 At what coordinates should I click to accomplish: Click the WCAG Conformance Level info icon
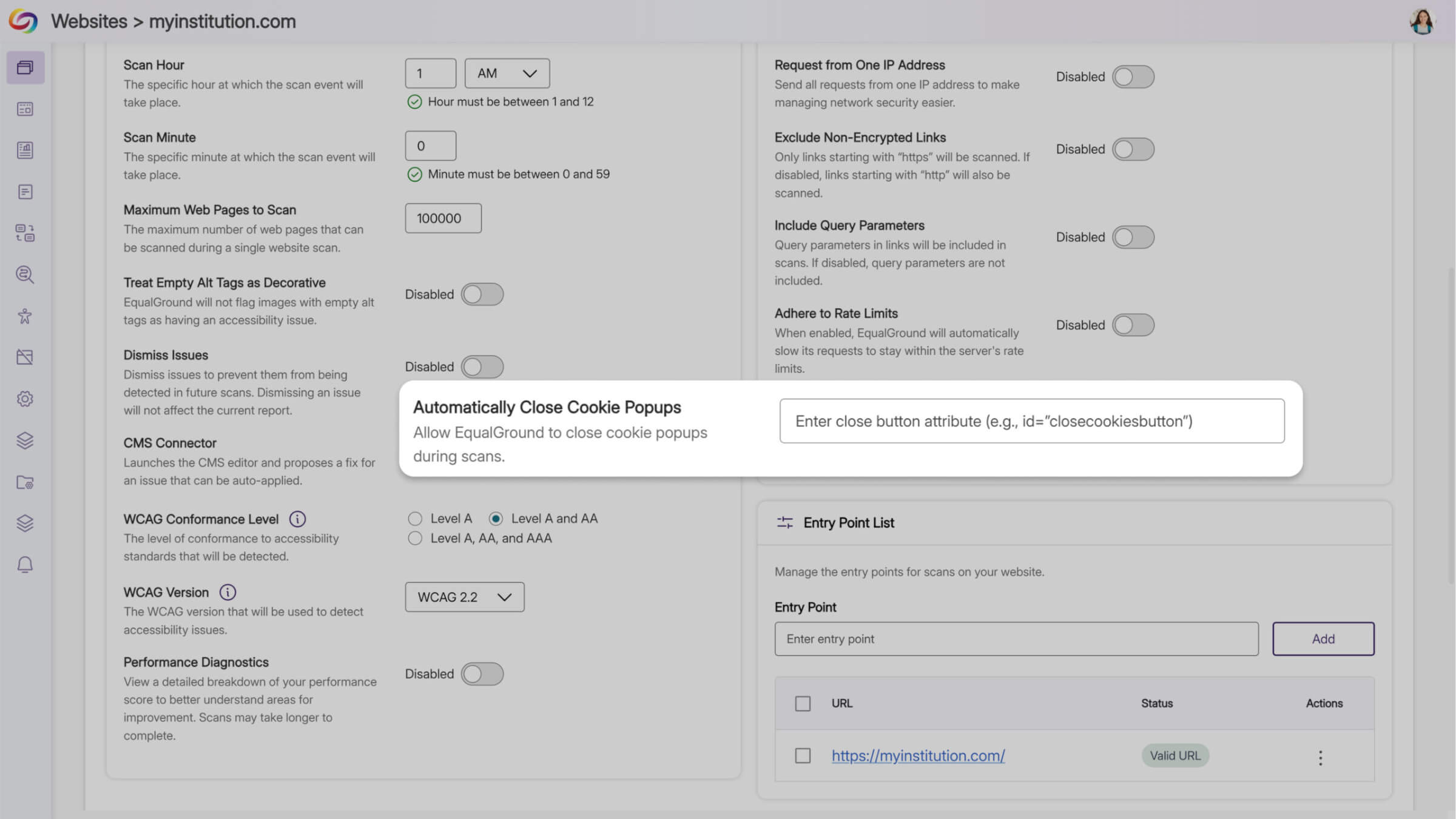pyautogui.click(x=297, y=519)
